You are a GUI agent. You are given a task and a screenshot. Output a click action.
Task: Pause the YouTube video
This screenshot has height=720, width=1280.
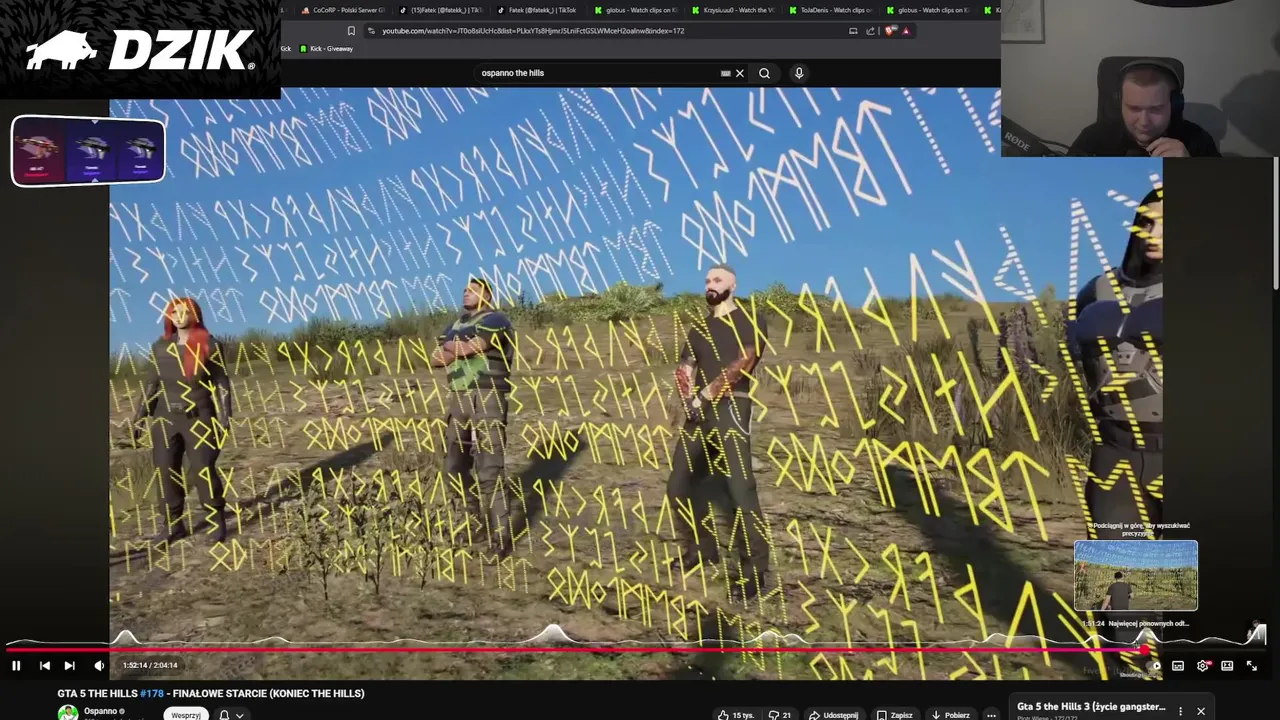pos(16,665)
